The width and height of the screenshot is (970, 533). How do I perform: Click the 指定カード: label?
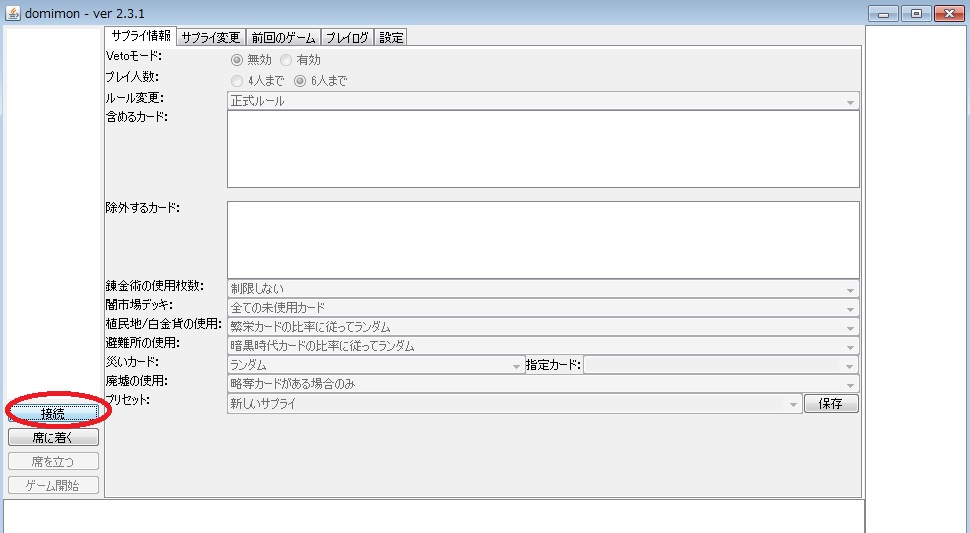(553, 365)
